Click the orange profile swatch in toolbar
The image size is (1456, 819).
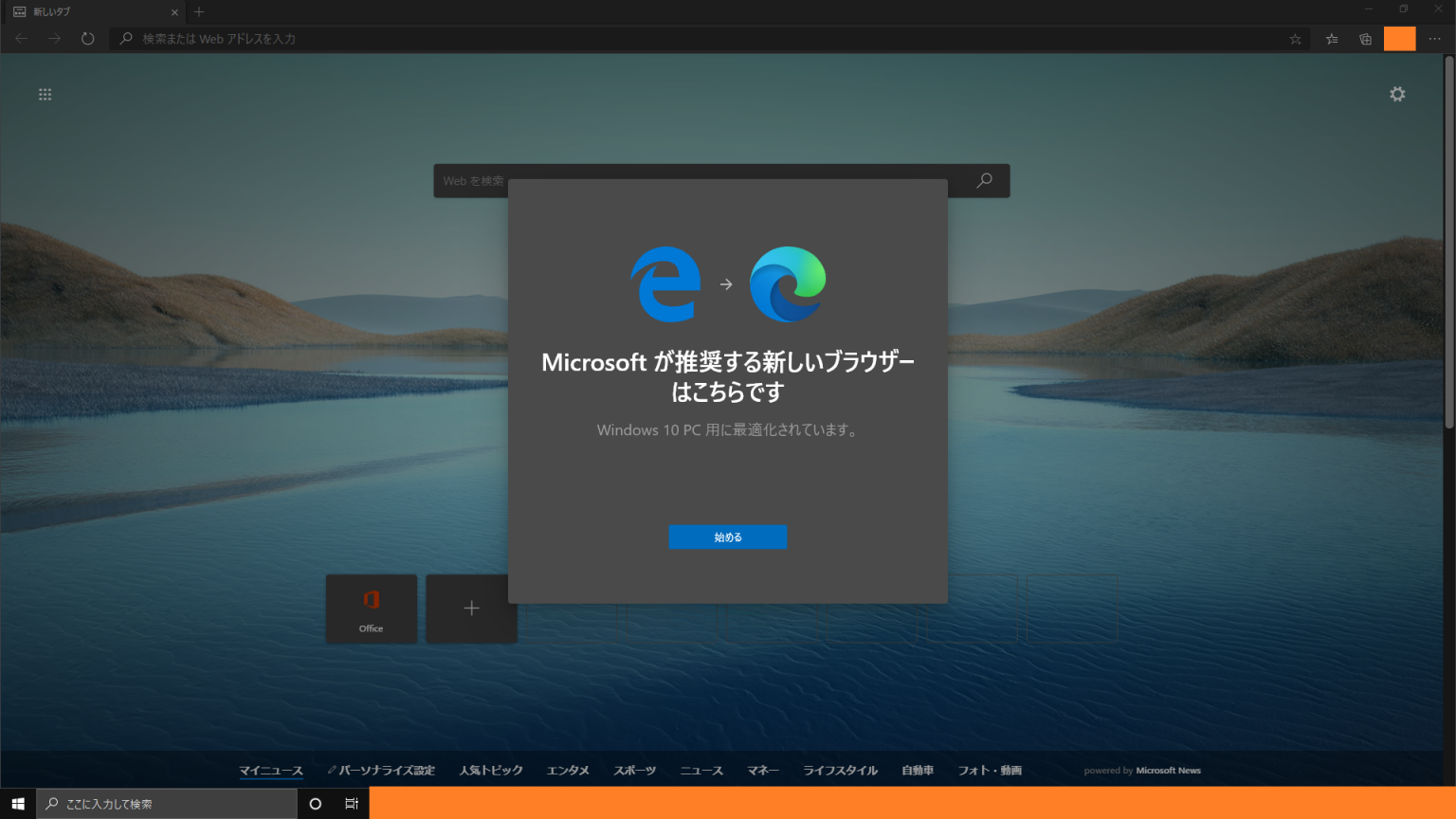coord(1399,39)
